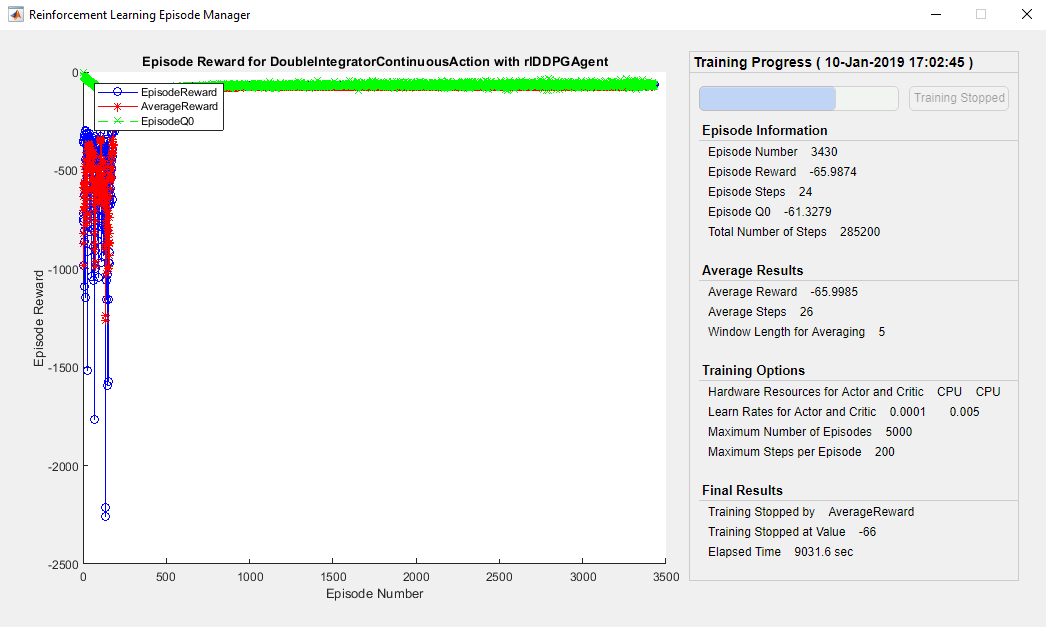
Task: Click the Maximum Steps per Episode value 200
Action: tap(885, 452)
